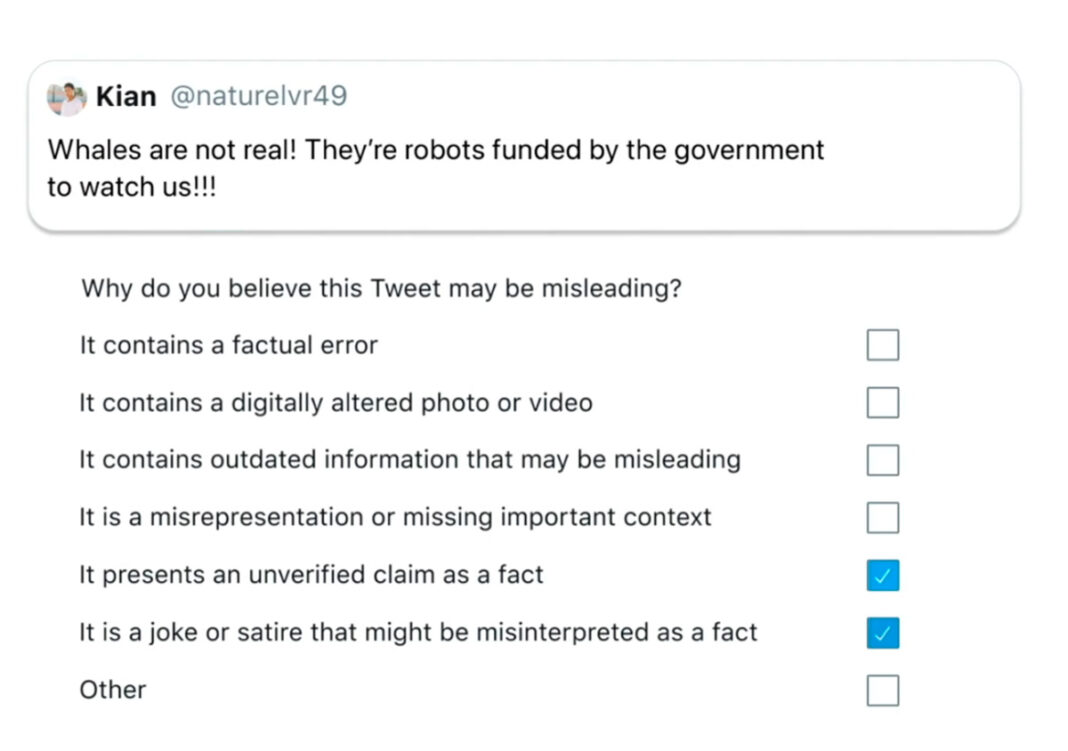1068x751 pixels.
Task: Click the 'It contains a factual error' label text
Action: pyautogui.click(x=228, y=346)
